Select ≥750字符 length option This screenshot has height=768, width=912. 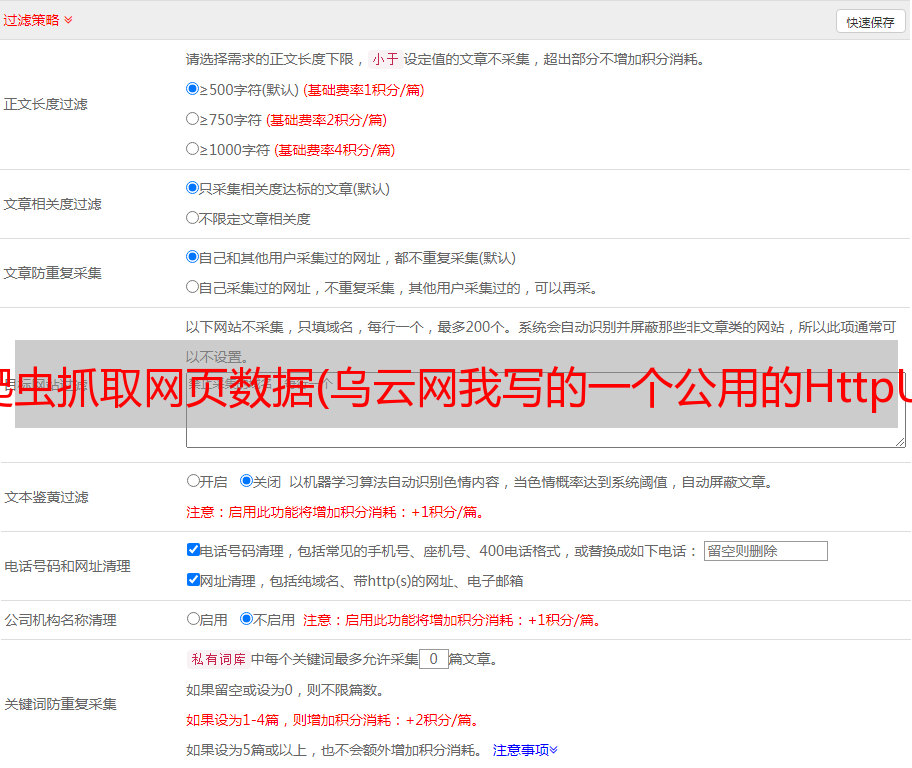(193, 119)
